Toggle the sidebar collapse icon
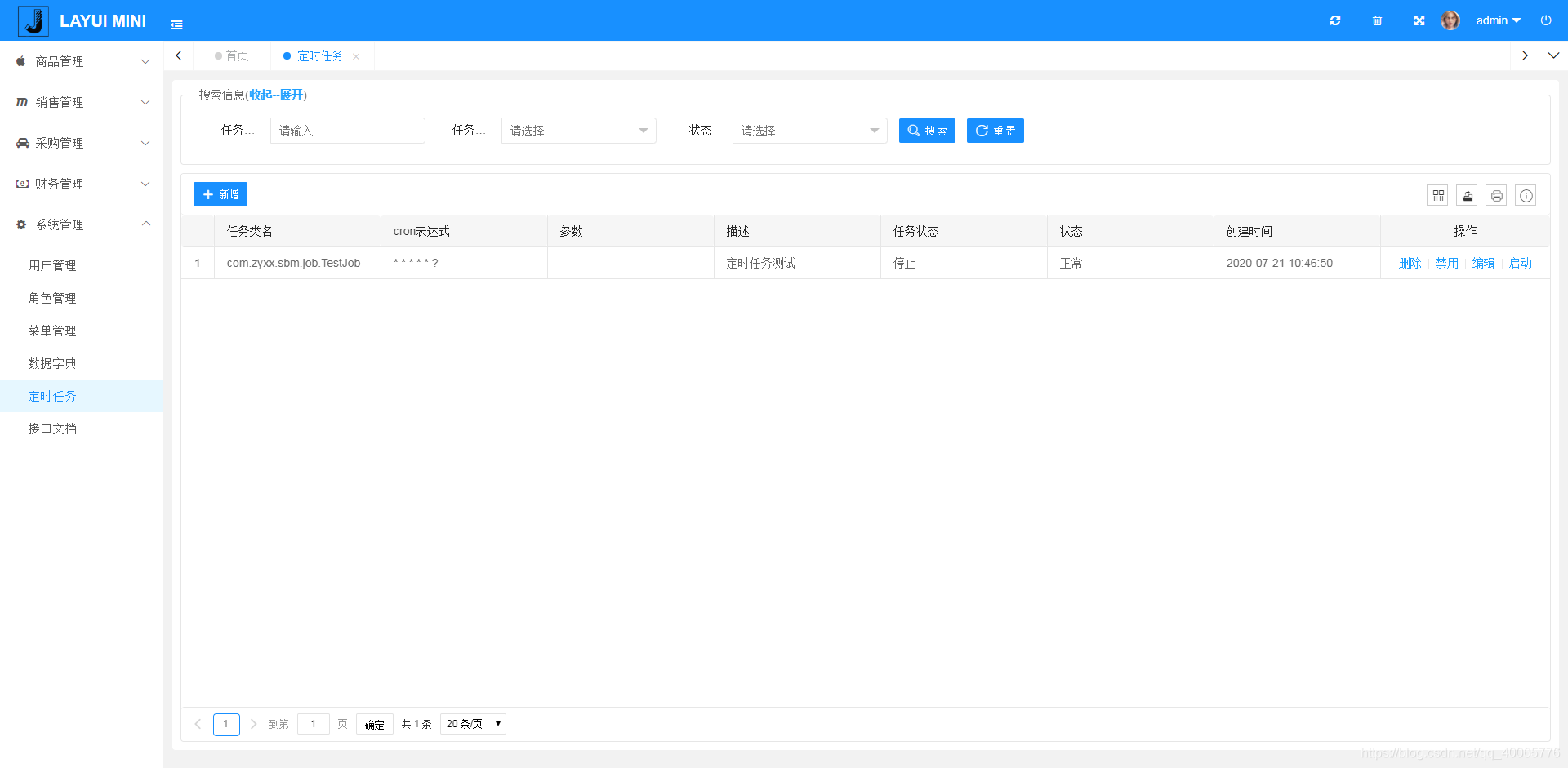The height and width of the screenshot is (768, 1568). pos(176,24)
